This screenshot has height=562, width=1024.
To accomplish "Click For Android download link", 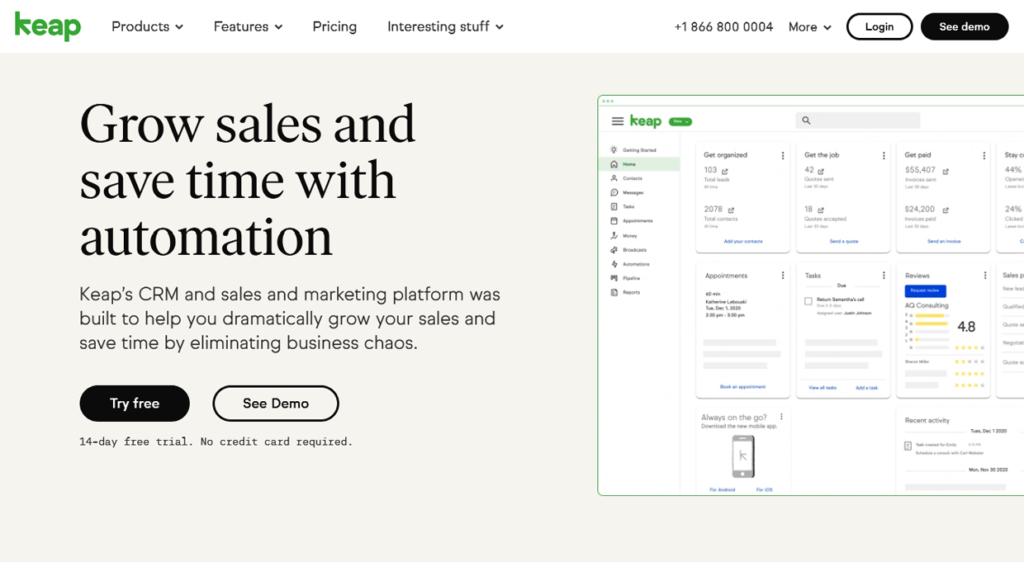I will (722, 490).
